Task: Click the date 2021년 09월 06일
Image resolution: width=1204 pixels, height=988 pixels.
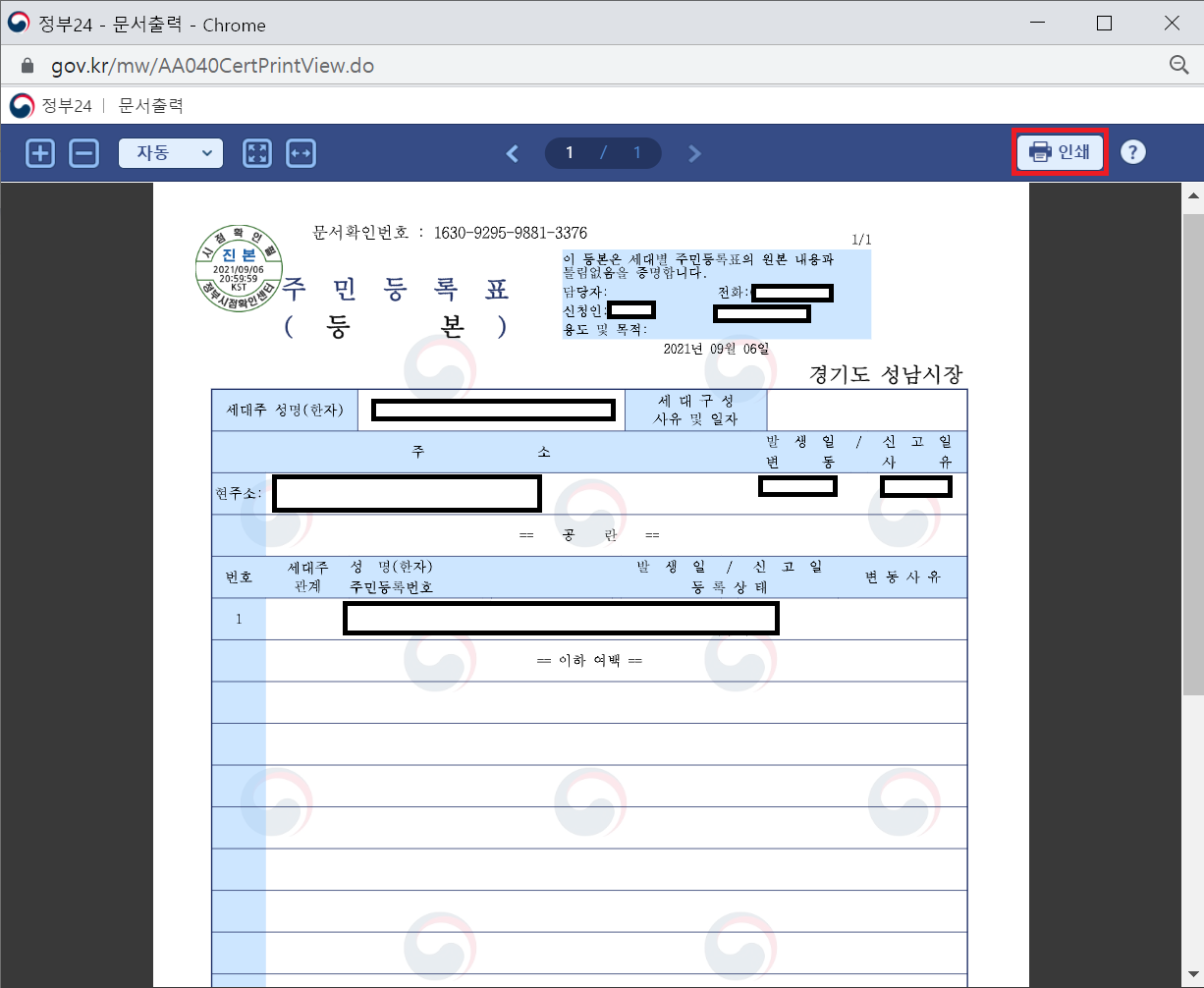Action: click(716, 349)
